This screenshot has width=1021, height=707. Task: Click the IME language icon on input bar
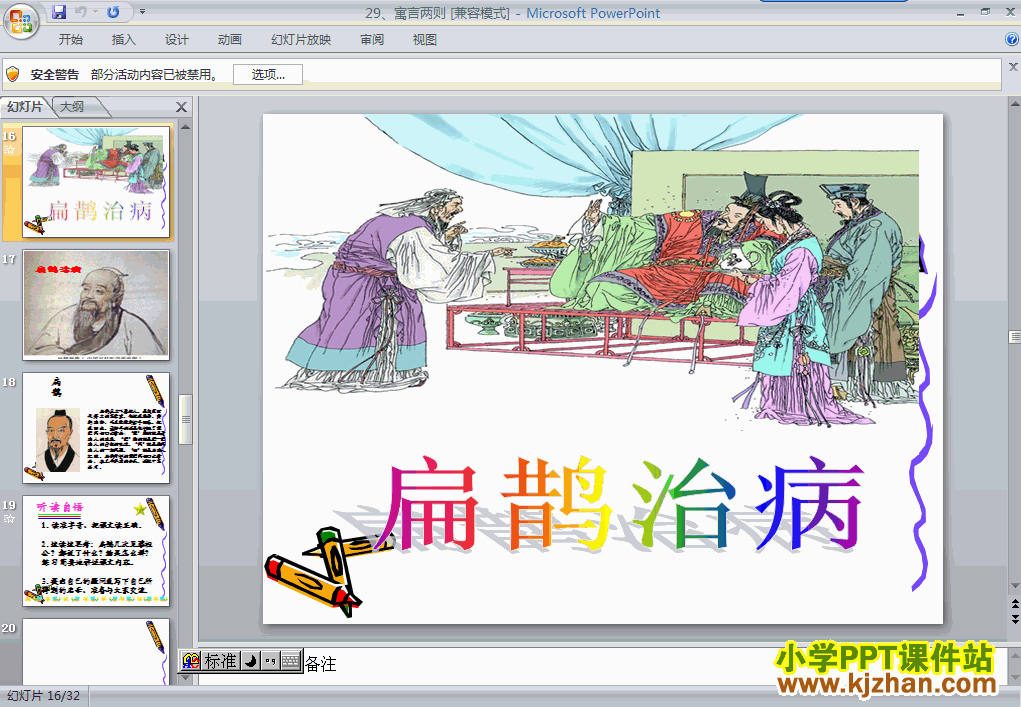[x=191, y=661]
